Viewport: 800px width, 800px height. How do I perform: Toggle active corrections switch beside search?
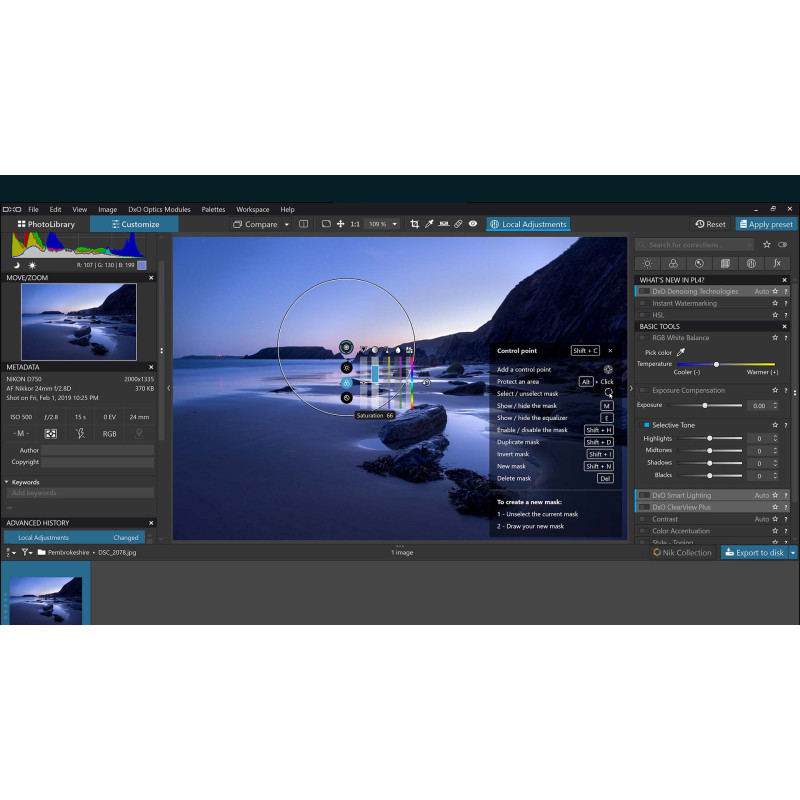click(782, 244)
